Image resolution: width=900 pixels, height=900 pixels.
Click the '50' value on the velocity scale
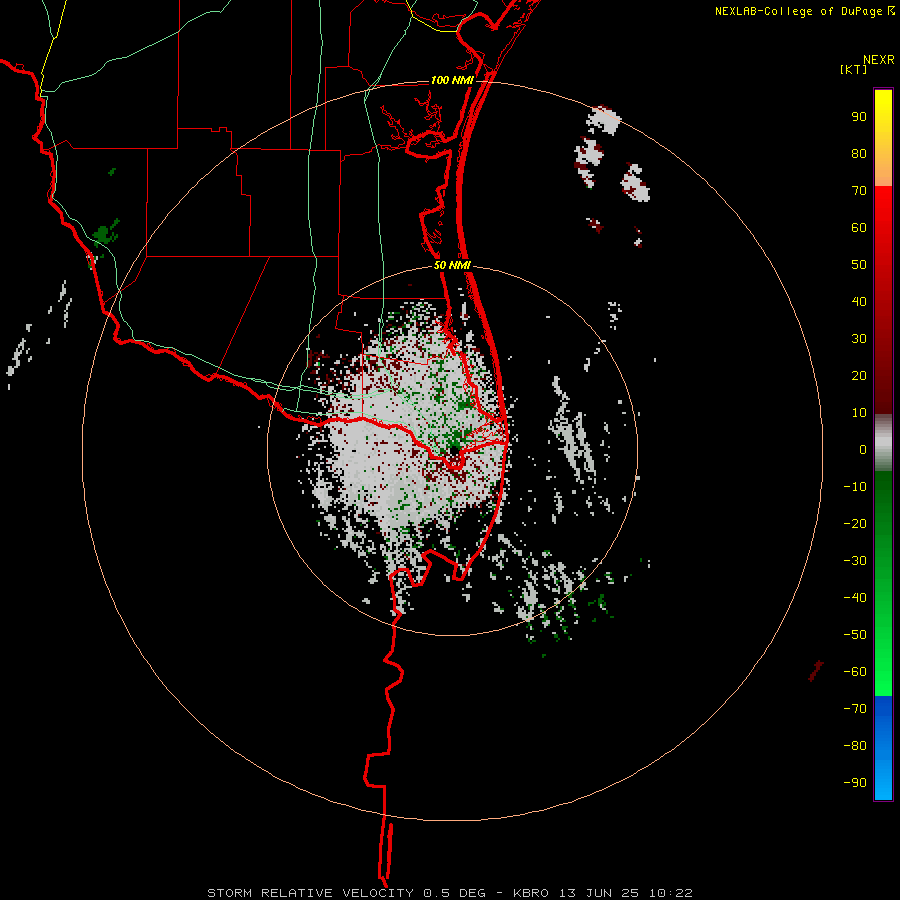click(859, 265)
